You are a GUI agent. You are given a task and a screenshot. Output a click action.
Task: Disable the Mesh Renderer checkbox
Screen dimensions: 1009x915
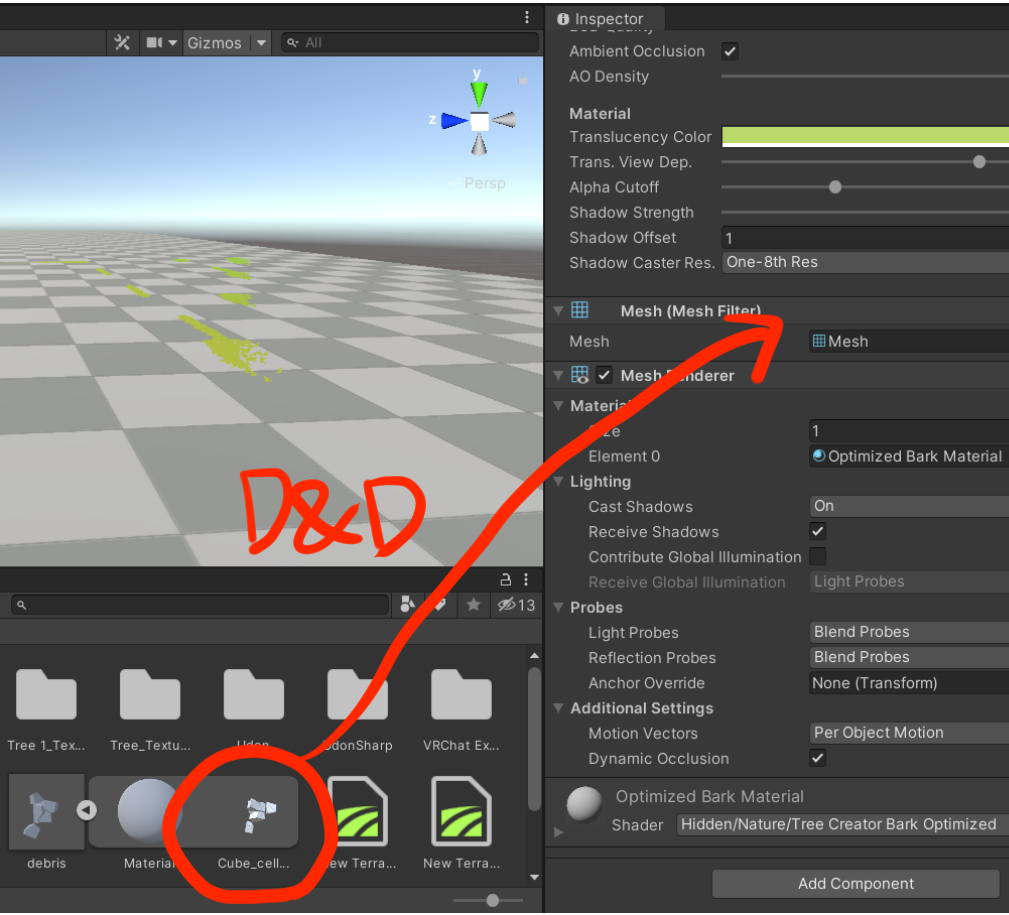point(604,375)
